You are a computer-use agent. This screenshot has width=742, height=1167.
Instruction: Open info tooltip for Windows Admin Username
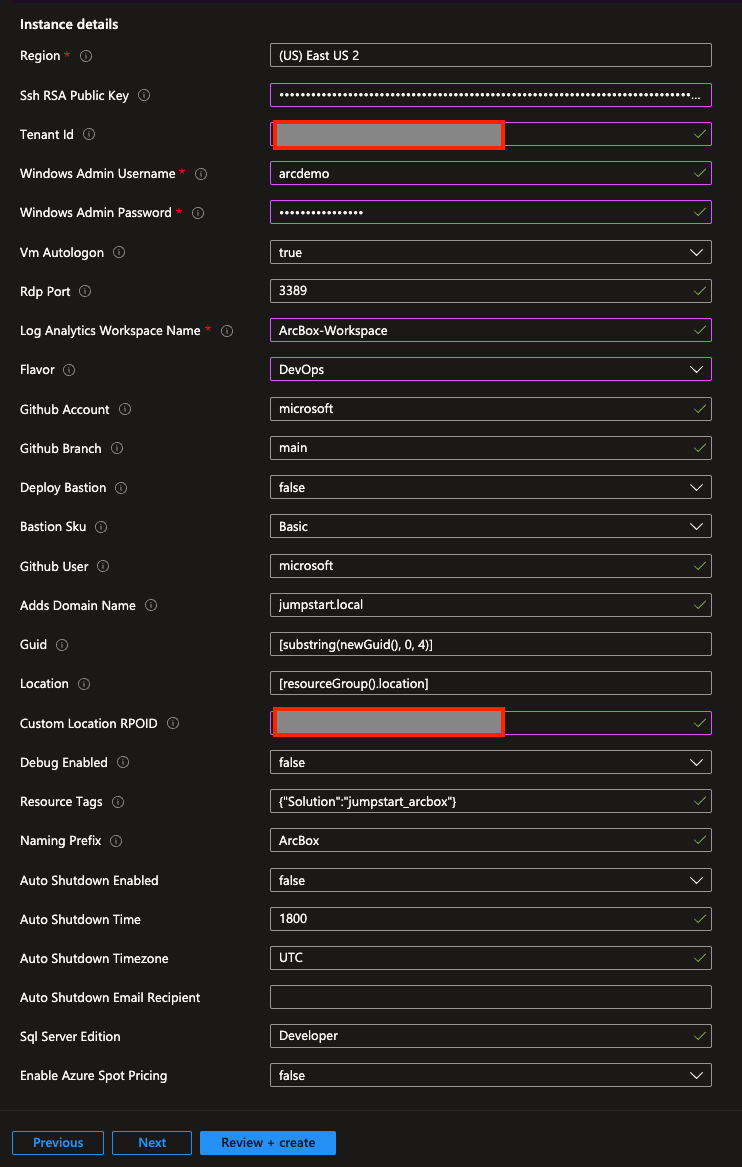click(201, 173)
